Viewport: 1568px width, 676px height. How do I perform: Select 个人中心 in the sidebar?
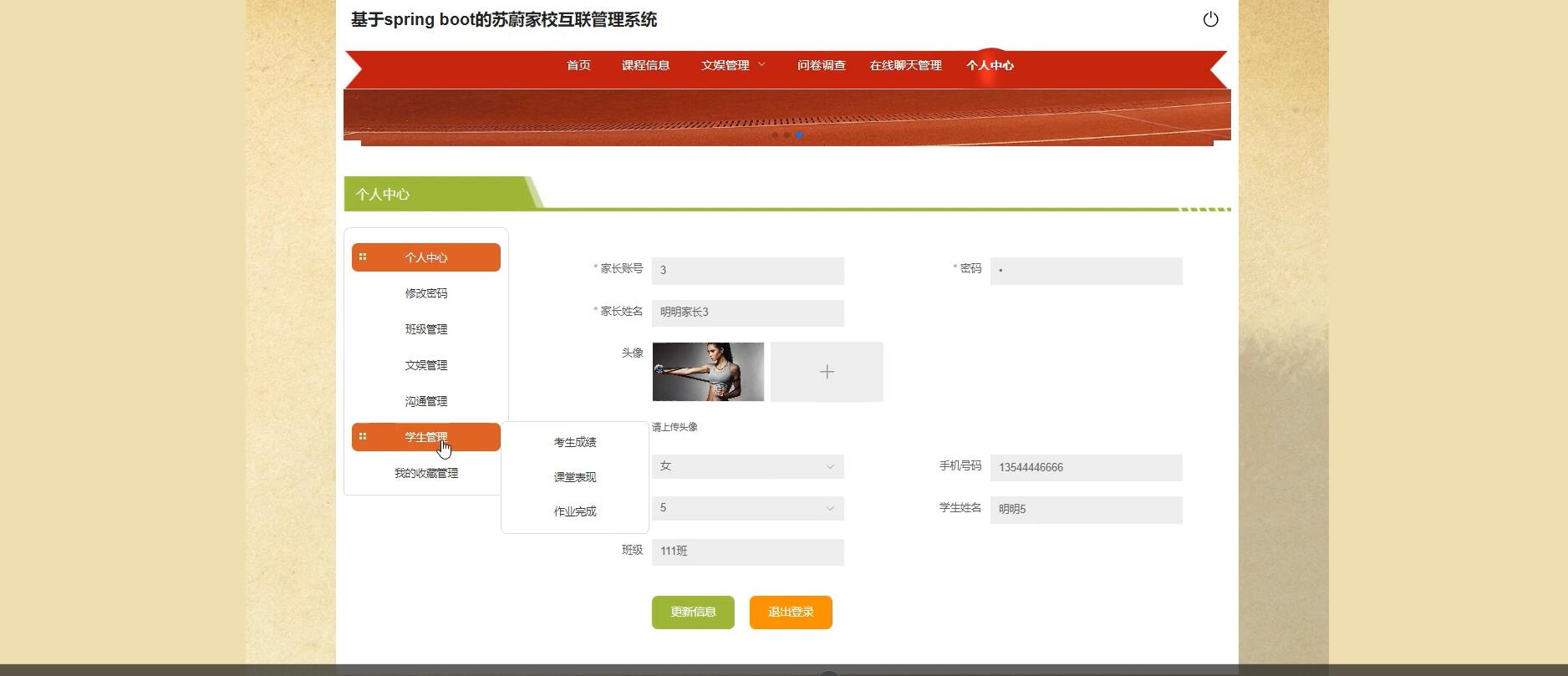coord(426,257)
